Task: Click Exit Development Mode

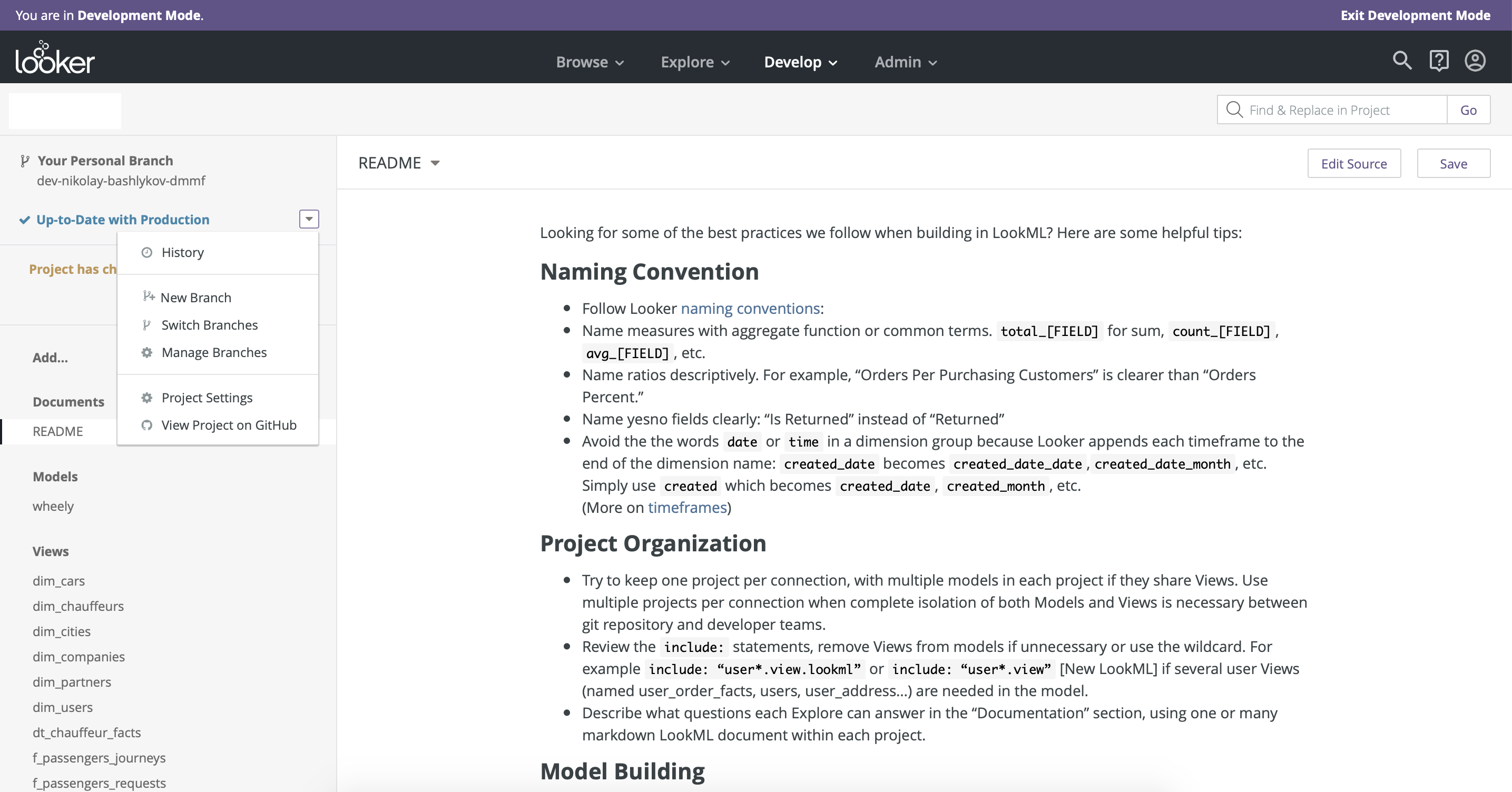Action: tap(1415, 15)
